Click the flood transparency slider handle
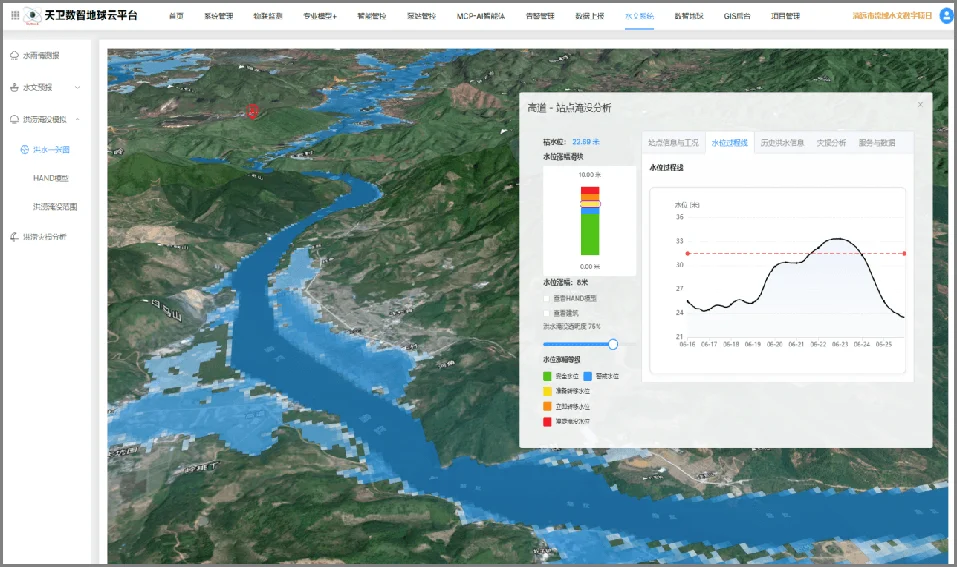 613,344
